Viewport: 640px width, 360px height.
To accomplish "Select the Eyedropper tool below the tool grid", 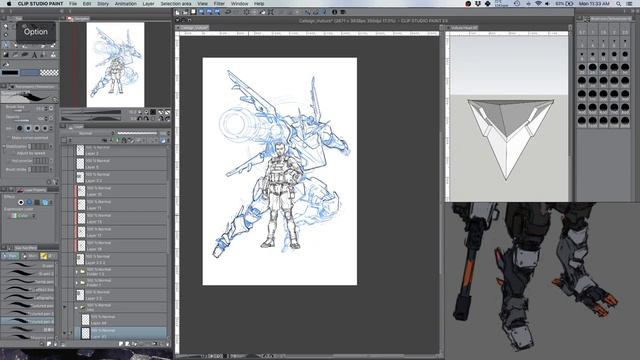I will [x=6, y=64].
